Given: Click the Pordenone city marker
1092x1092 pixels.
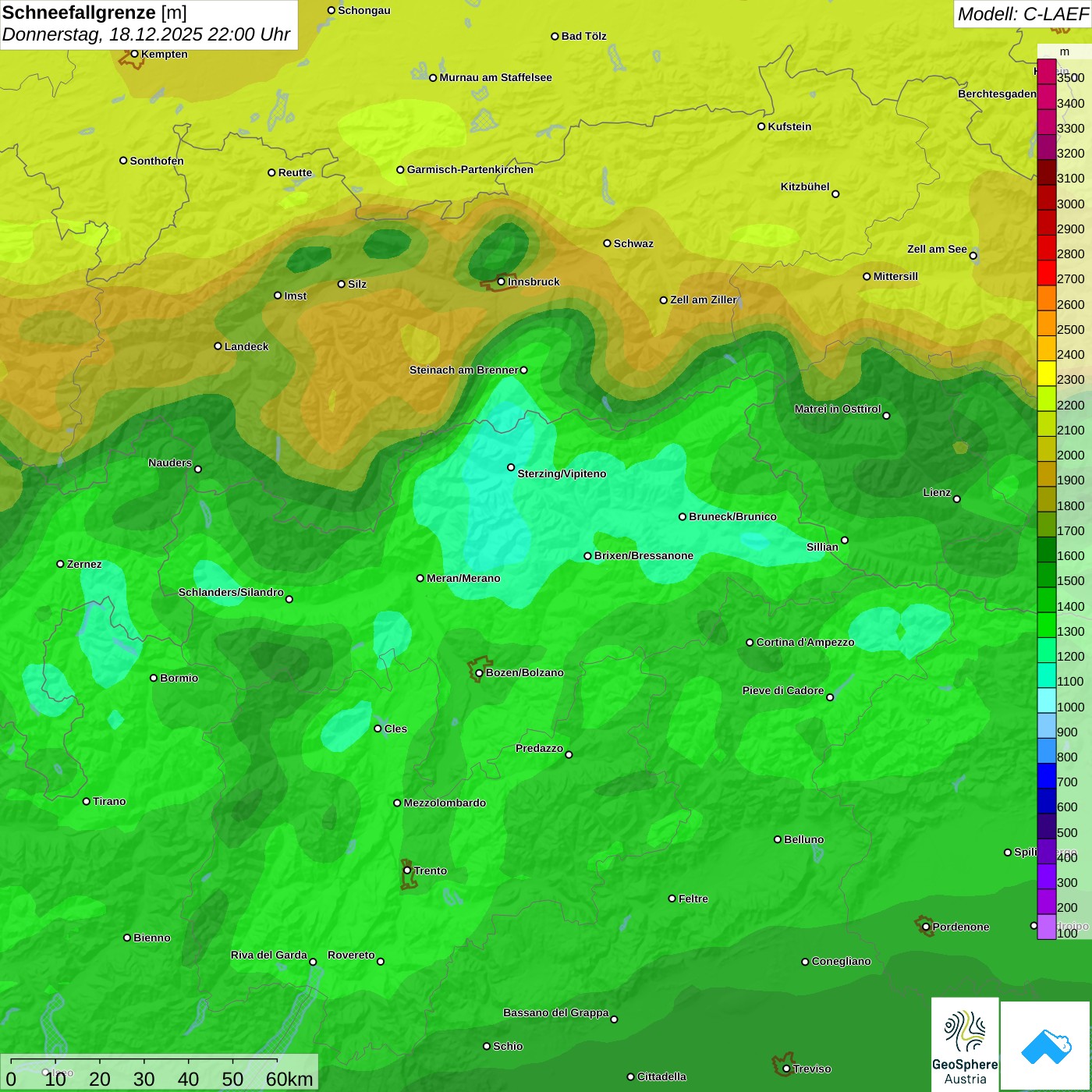Looking at the screenshot, I should 926,927.
